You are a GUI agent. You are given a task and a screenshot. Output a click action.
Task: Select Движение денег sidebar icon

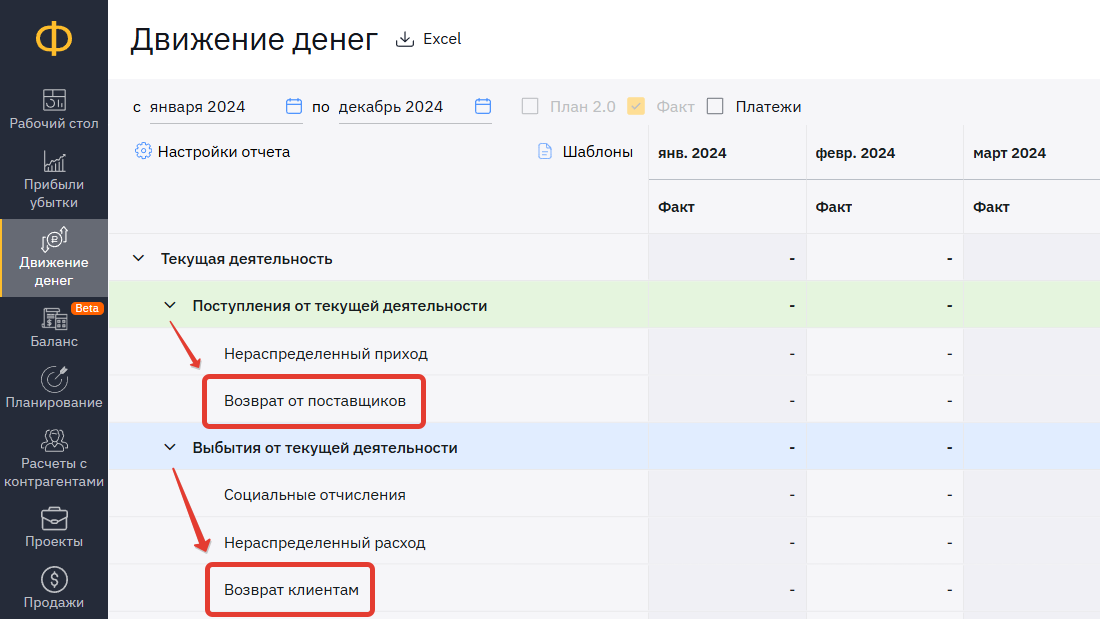click(x=54, y=239)
